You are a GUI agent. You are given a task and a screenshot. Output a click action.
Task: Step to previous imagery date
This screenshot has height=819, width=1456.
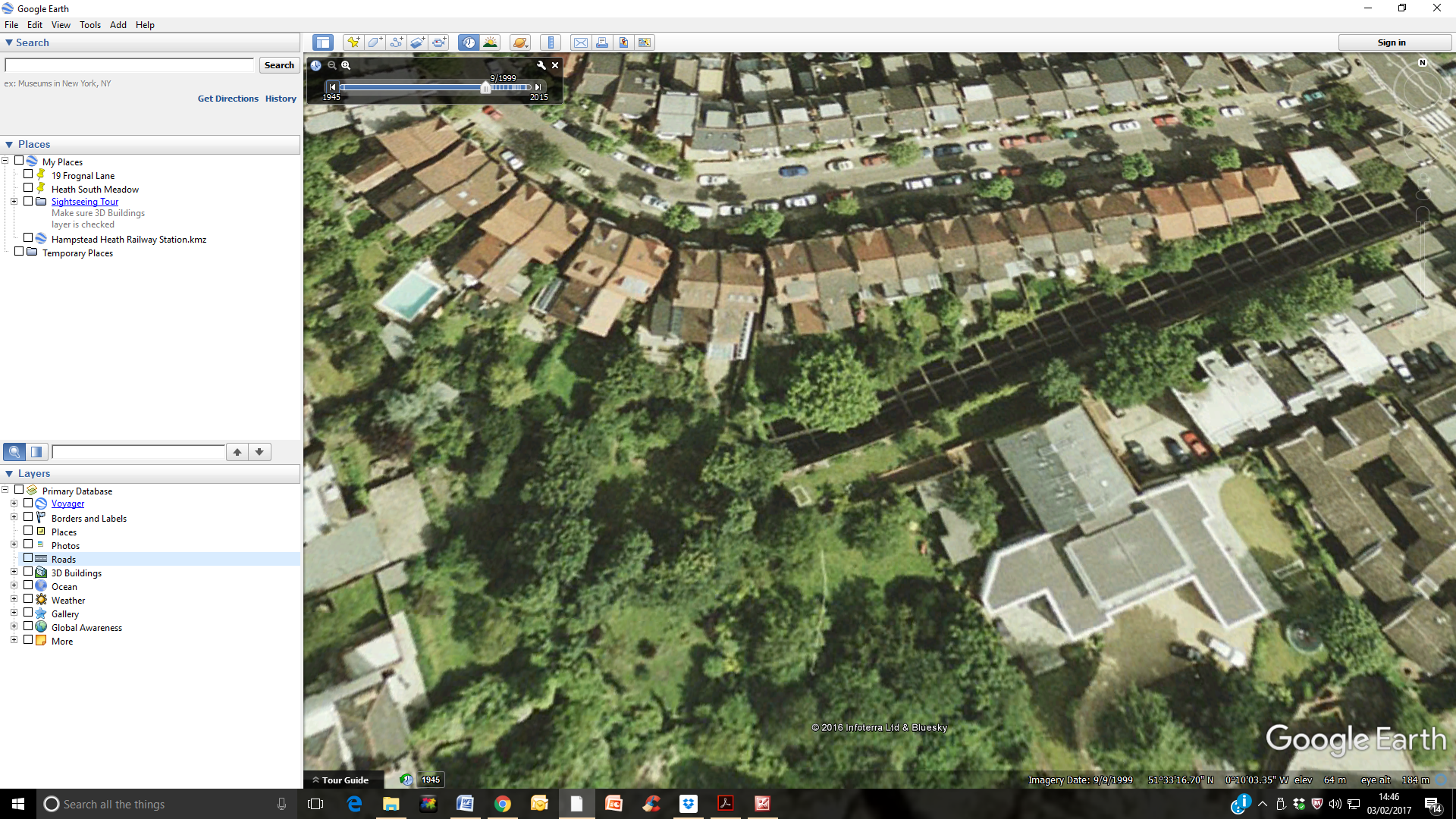(332, 87)
